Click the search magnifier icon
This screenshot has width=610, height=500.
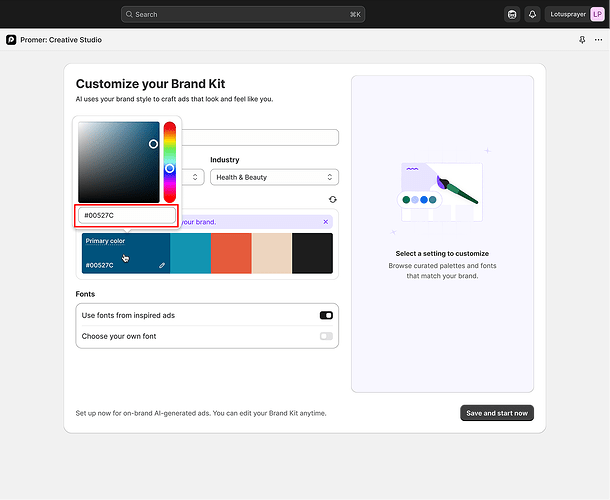[129, 14]
